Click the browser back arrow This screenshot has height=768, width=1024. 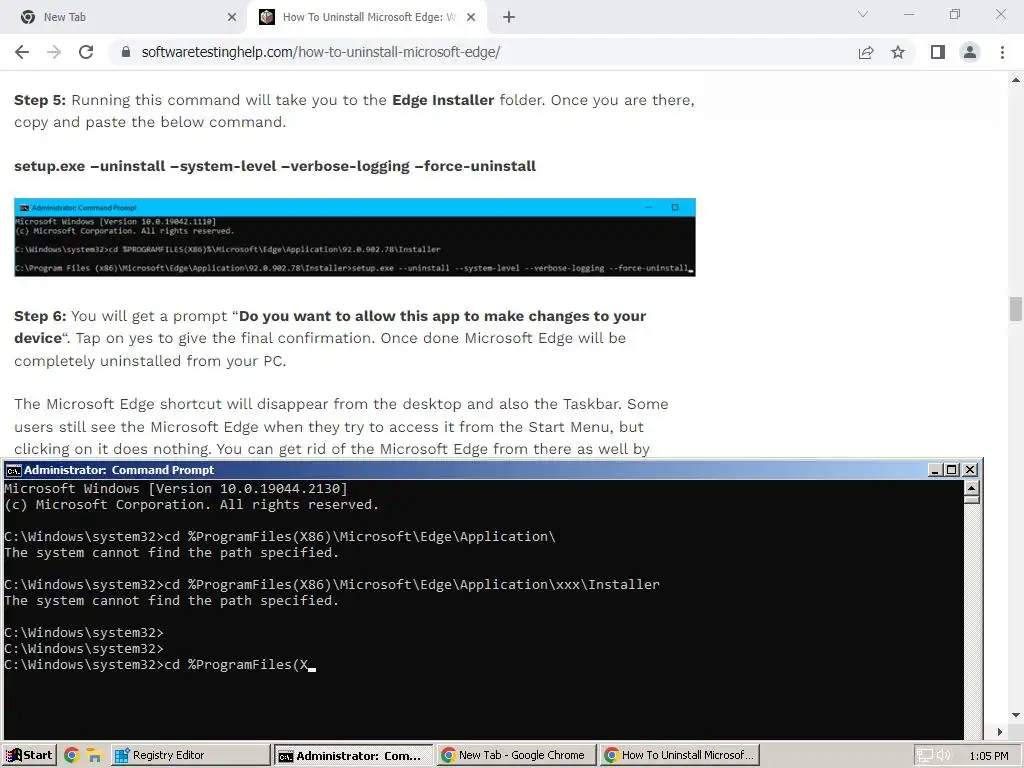coord(22,52)
